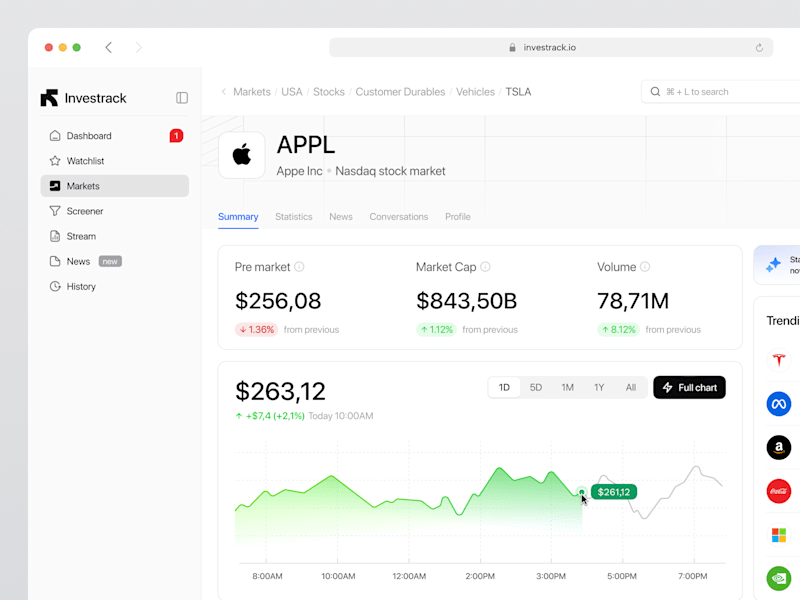The width and height of the screenshot is (800, 600).
Task: Go to Markets breadcrumb
Action: 252,92
